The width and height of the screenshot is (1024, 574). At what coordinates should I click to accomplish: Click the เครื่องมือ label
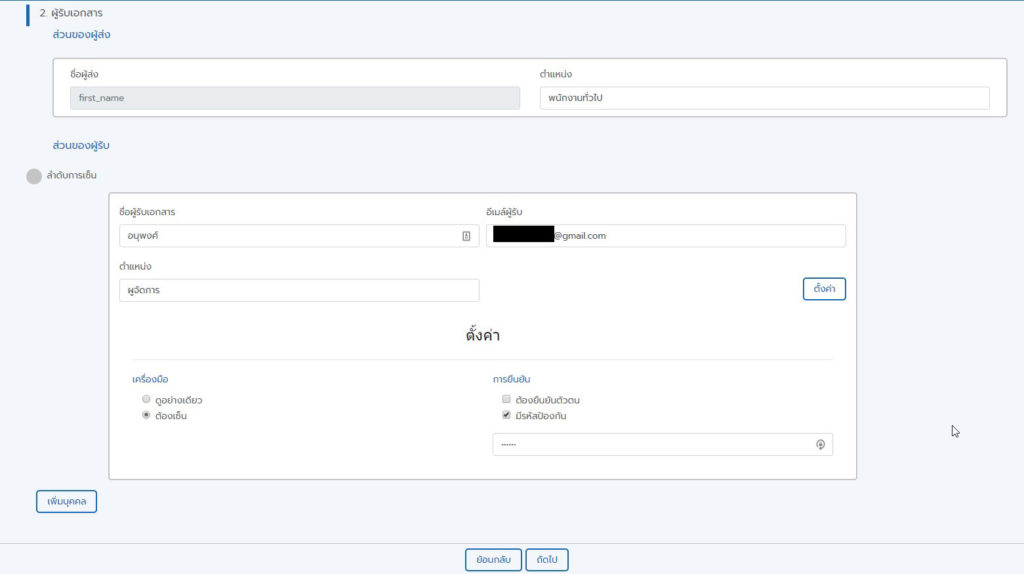coord(150,379)
